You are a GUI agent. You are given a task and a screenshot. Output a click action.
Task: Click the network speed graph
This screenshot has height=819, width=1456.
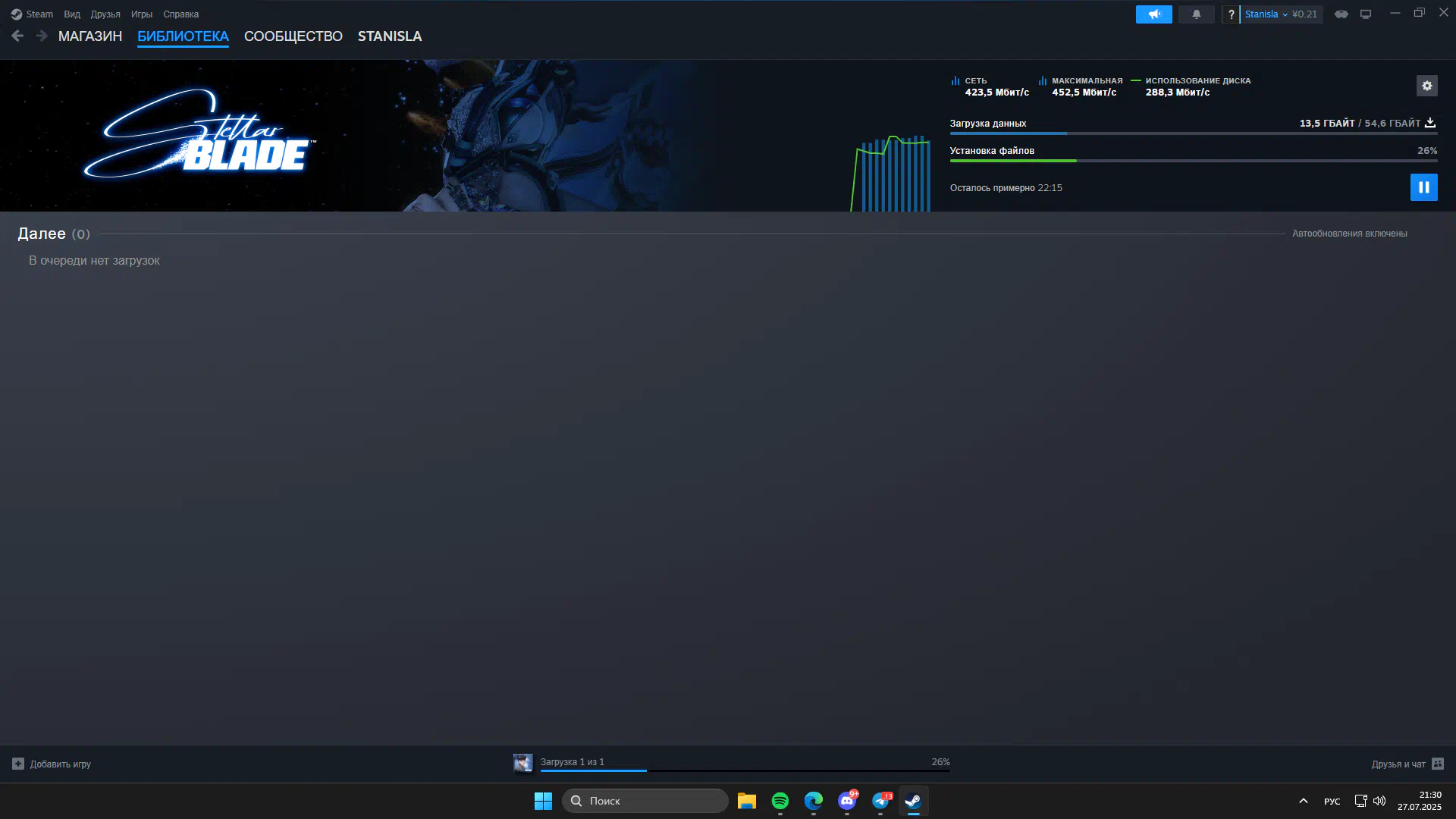(x=891, y=173)
